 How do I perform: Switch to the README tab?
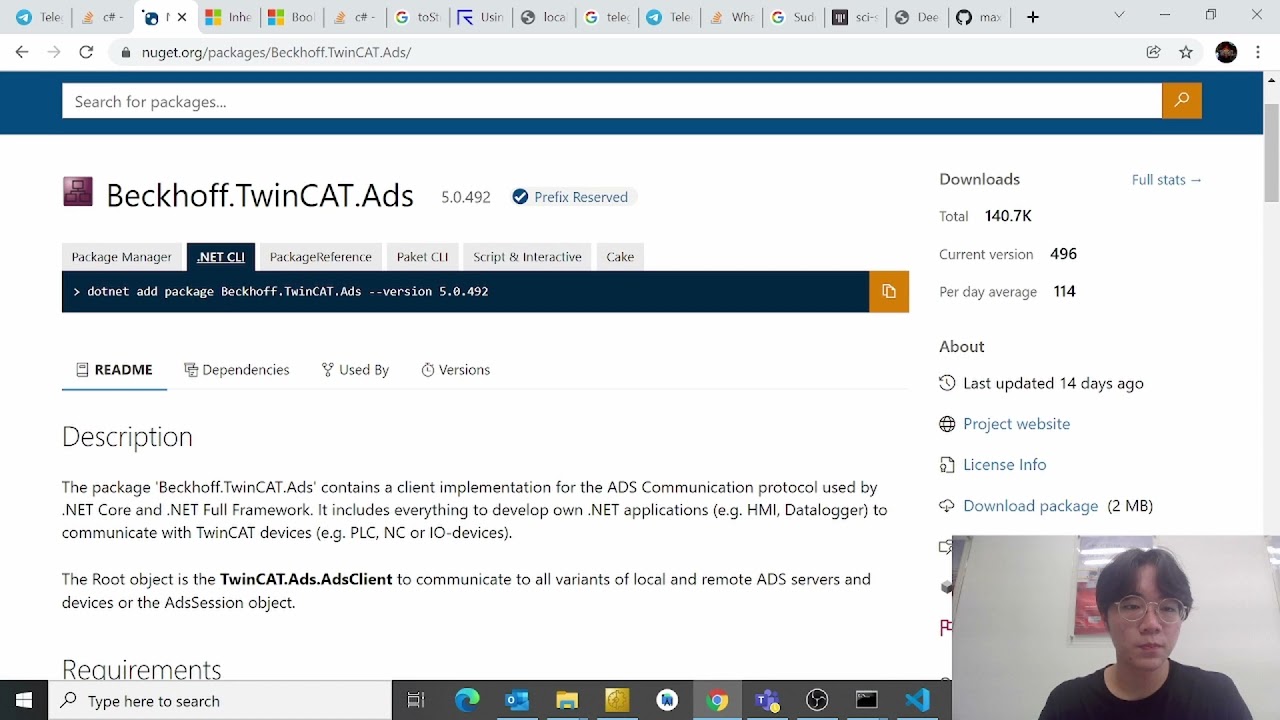pyautogui.click(x=114, y=370)
